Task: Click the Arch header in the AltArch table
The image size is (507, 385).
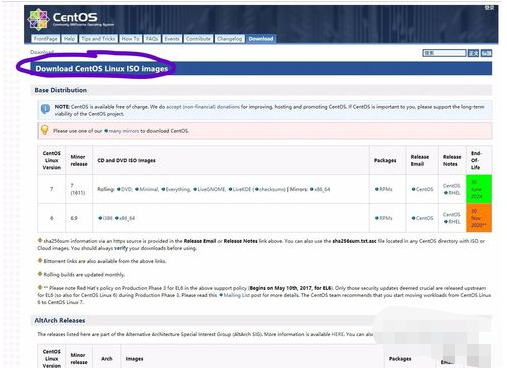Action: click(107, 359)
